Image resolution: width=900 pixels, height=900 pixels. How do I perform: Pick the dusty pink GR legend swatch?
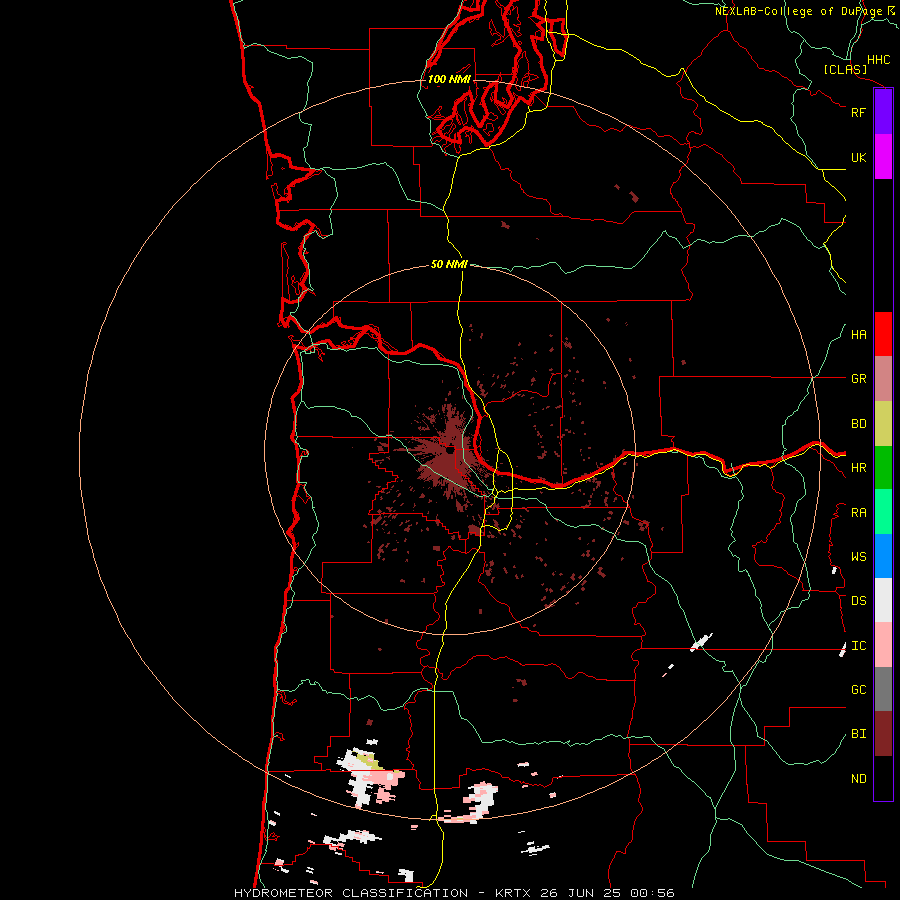(x=883, y=379)
